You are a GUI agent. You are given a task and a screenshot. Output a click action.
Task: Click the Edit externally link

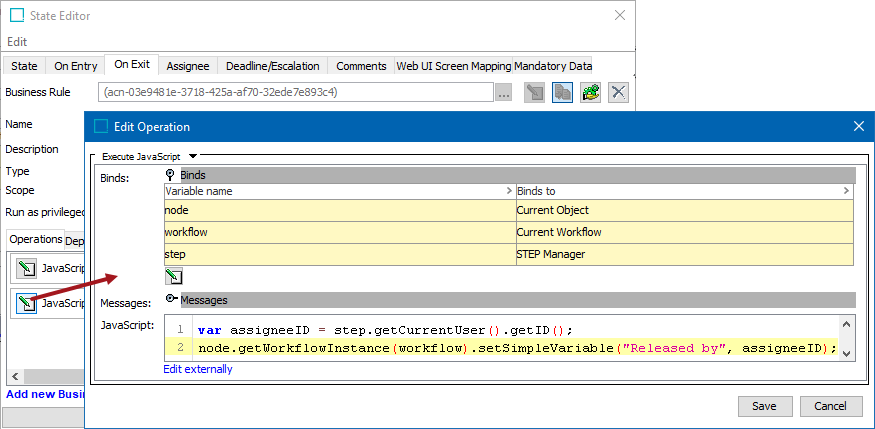click(198, 369)
